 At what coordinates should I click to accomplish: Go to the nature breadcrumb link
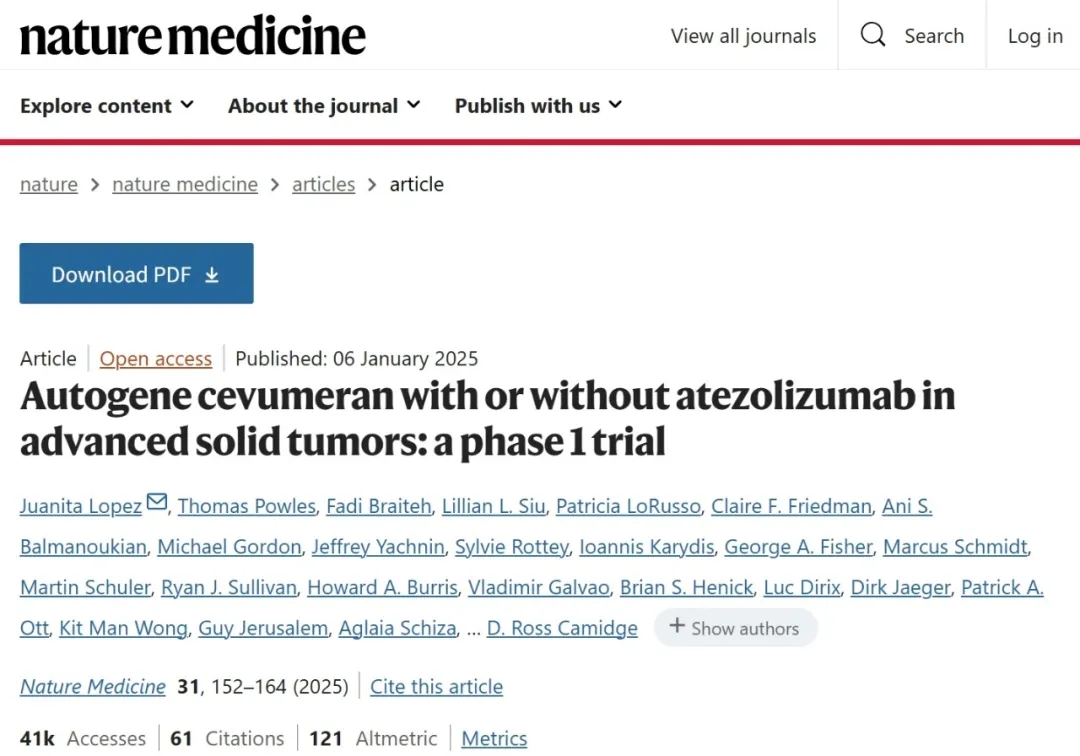pyautogui.click(x=49, y=185)
